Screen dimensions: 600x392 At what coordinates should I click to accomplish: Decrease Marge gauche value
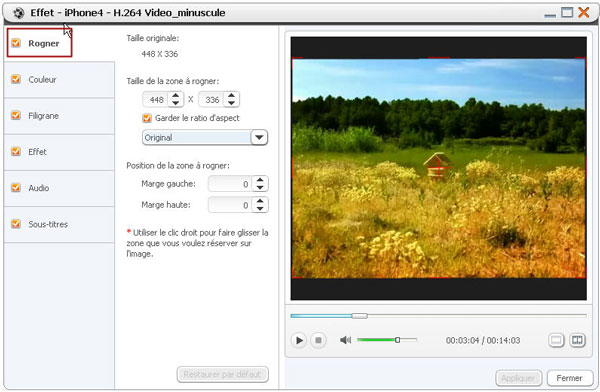[260, 188]
